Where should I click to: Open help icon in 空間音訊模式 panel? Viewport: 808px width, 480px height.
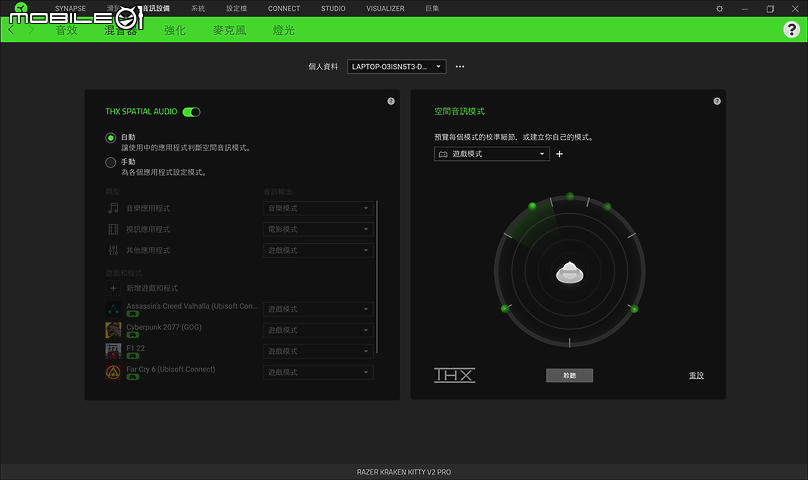pyautogui.click(x=717, y=101)
